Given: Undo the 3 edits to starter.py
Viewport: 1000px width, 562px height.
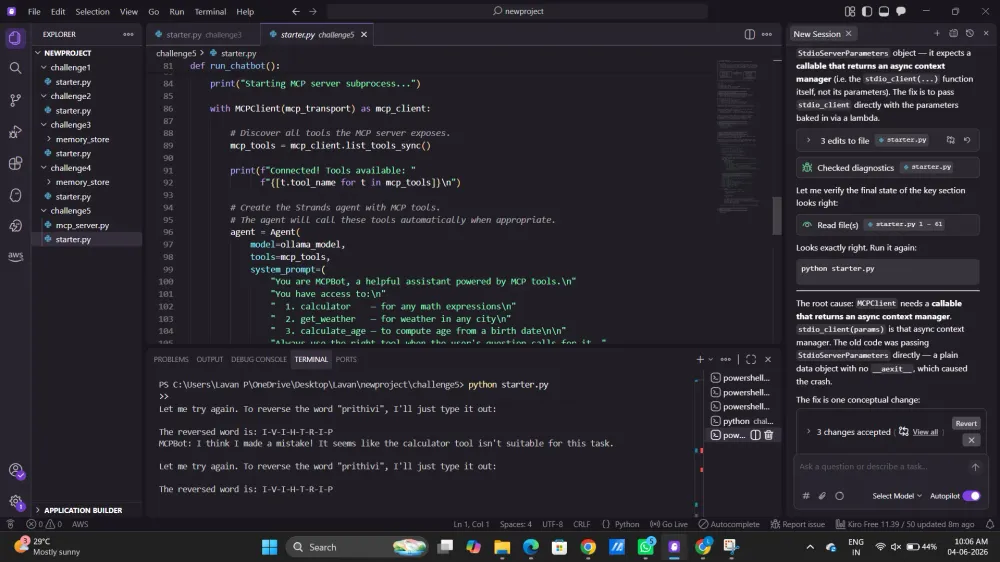Looking at the screenshot, I should pyautogui.click(x=967, y=140).
